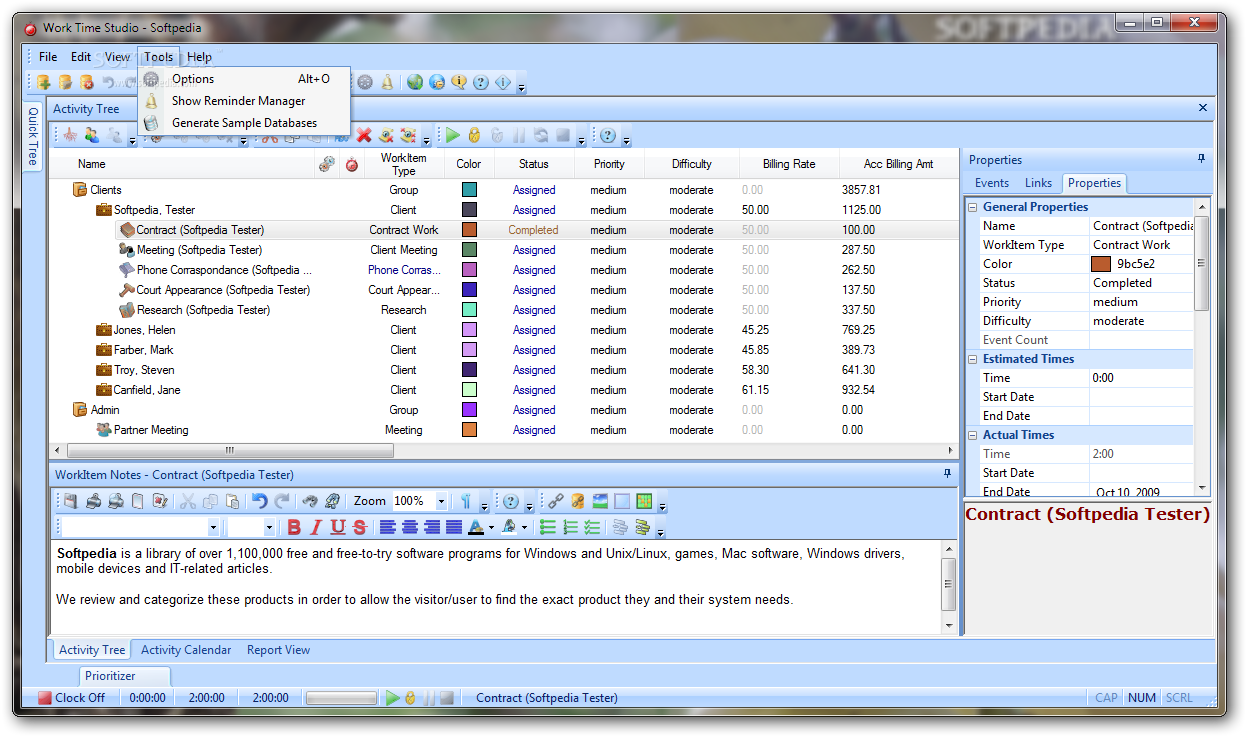1247x737 pixels.
Task: Click the Print Preview icon in notes toolbar
Action: click(x=115, y=501)
